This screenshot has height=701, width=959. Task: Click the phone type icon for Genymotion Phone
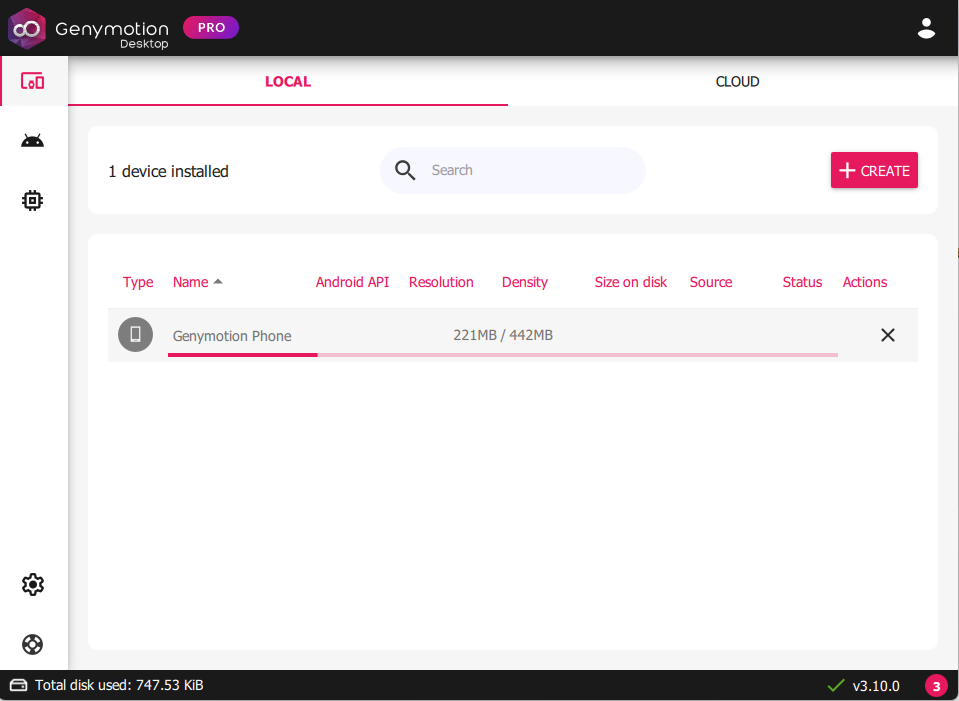tap(135, 335)
